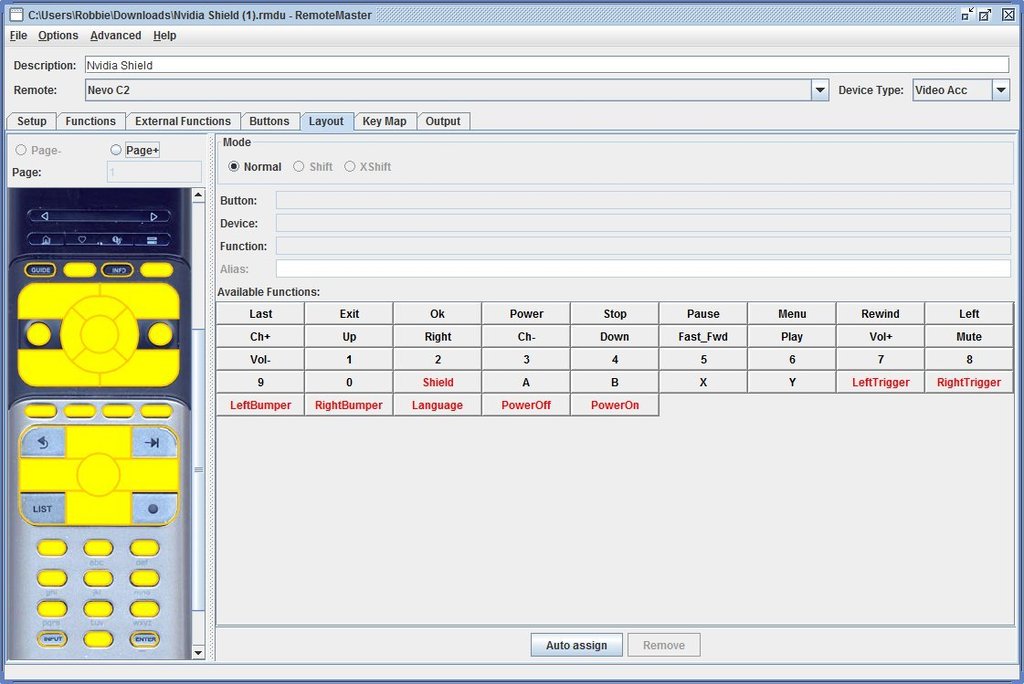
Task: Open the Remote dropdown showing Nevo C2
Action: 820,90
